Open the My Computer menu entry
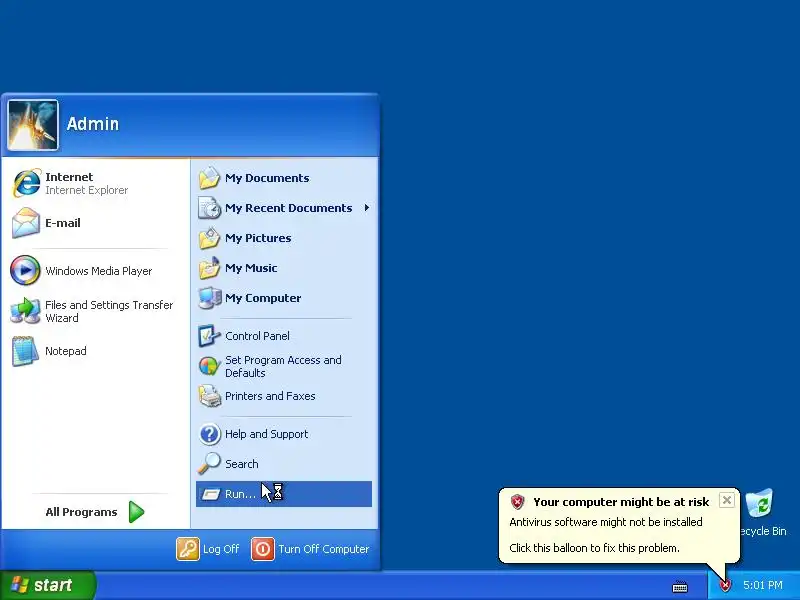 coord(284,298)
